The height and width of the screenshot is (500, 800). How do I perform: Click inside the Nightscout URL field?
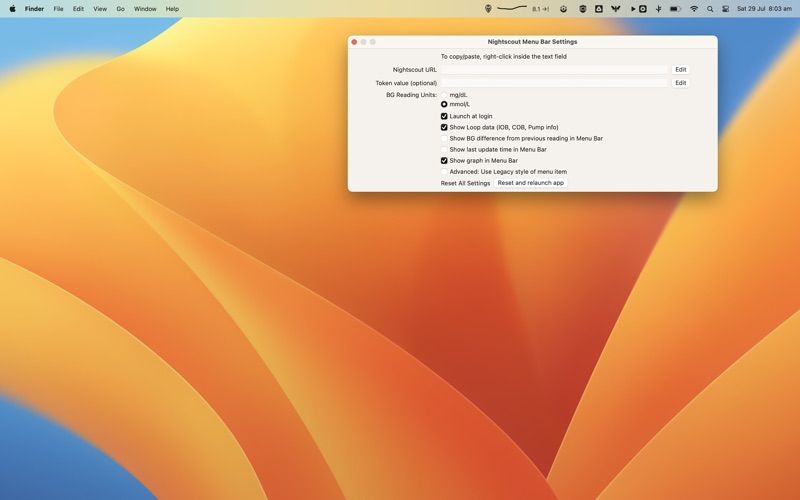(x=554, y=69)
